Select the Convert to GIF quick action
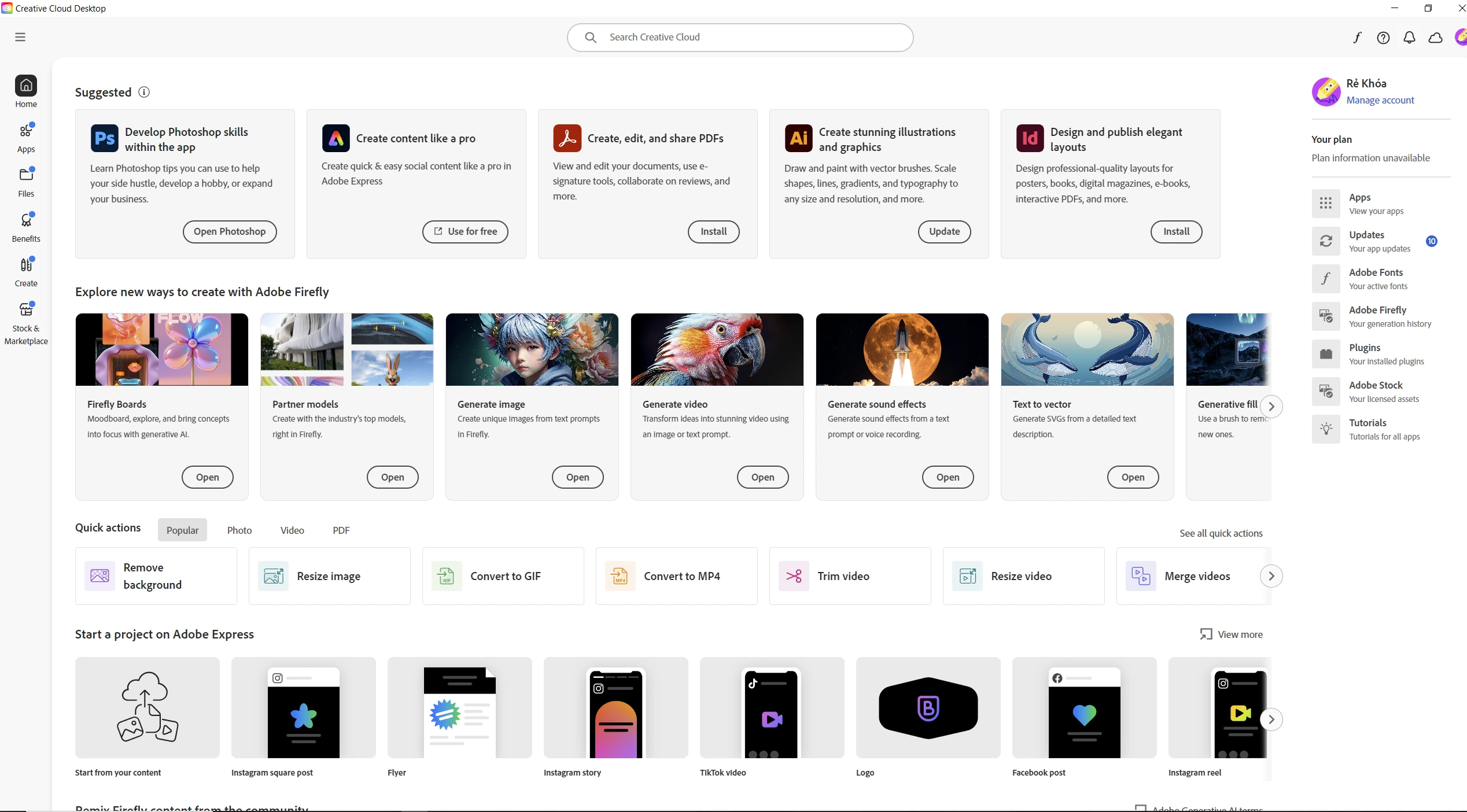 click(x=502, y=575)
